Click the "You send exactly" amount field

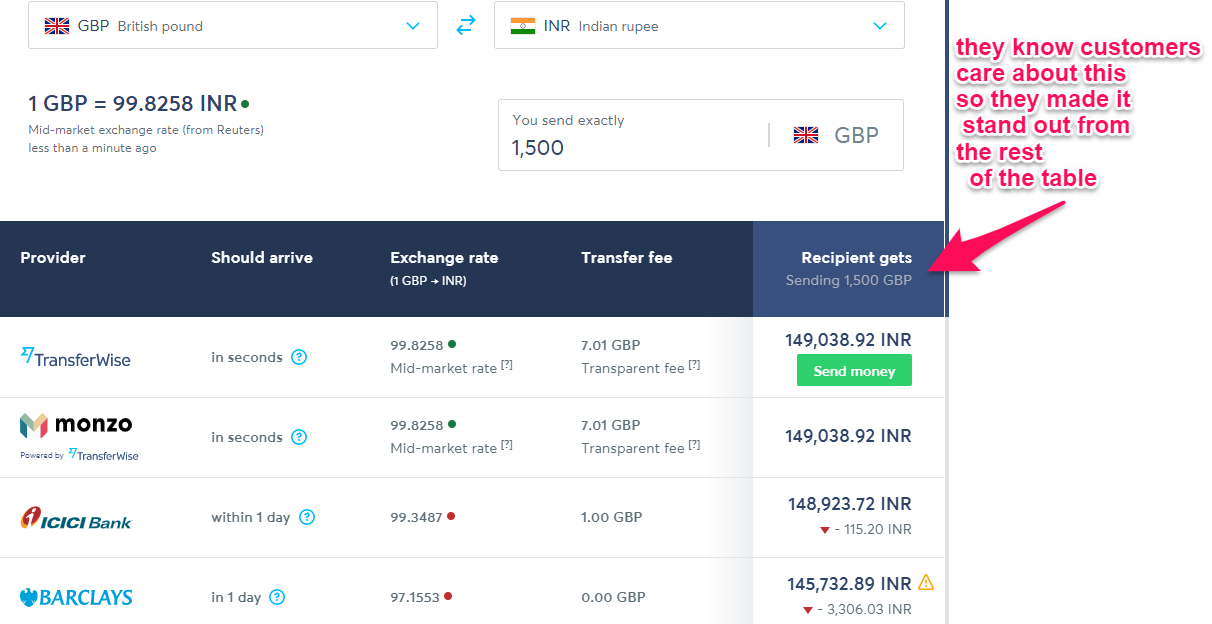pyautogui.click(x=701, y=135)
